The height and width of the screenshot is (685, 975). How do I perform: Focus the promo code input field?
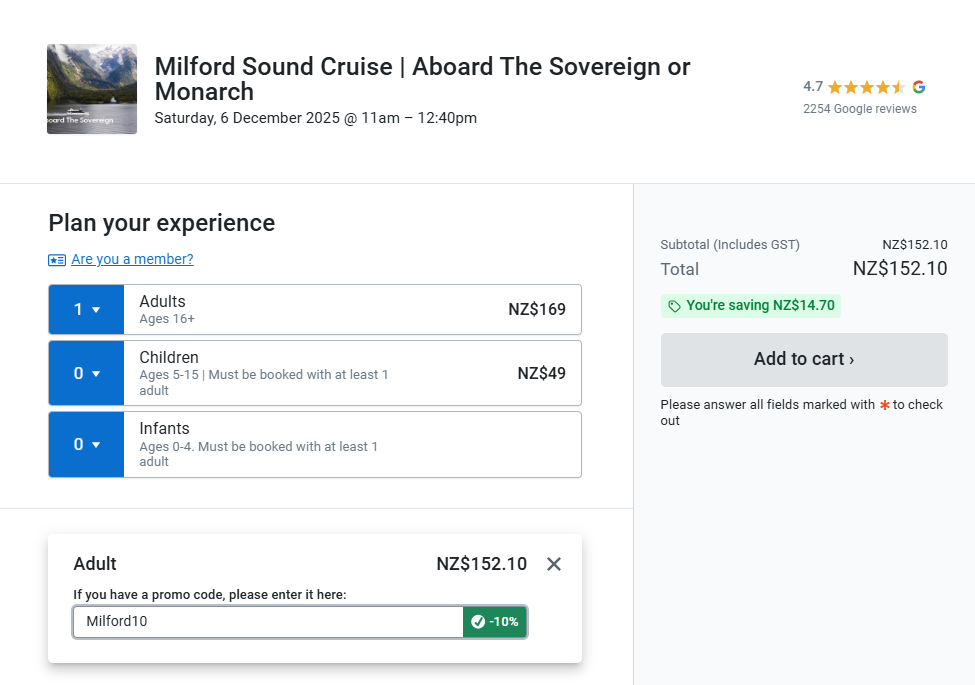[x=268, y=622]
